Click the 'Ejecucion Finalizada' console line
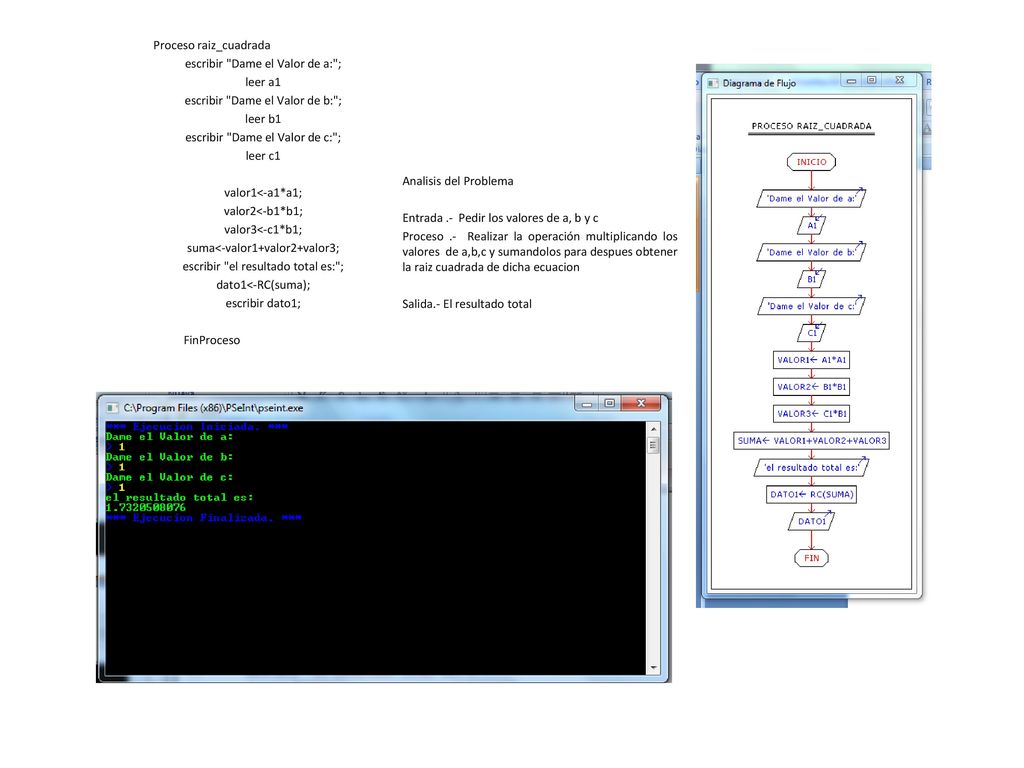Viewport: 1024px width, 768px height. pyautogui.click(x=204, y=518)
